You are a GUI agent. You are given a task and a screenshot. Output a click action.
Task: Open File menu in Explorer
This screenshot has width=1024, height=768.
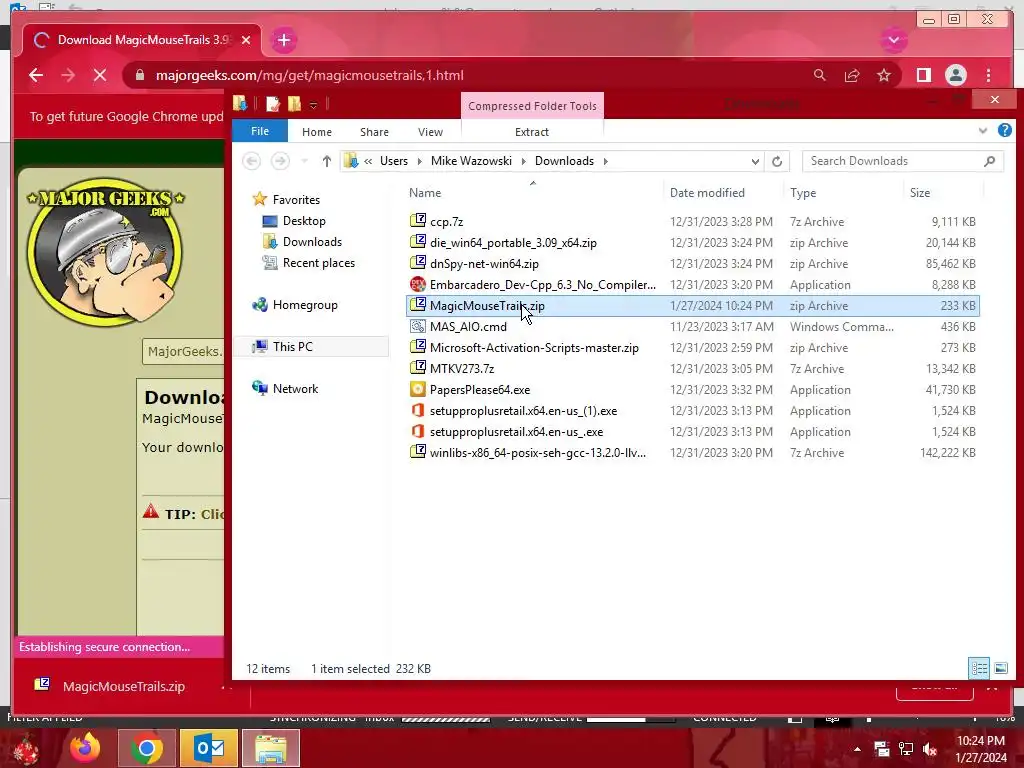point(260,131)
